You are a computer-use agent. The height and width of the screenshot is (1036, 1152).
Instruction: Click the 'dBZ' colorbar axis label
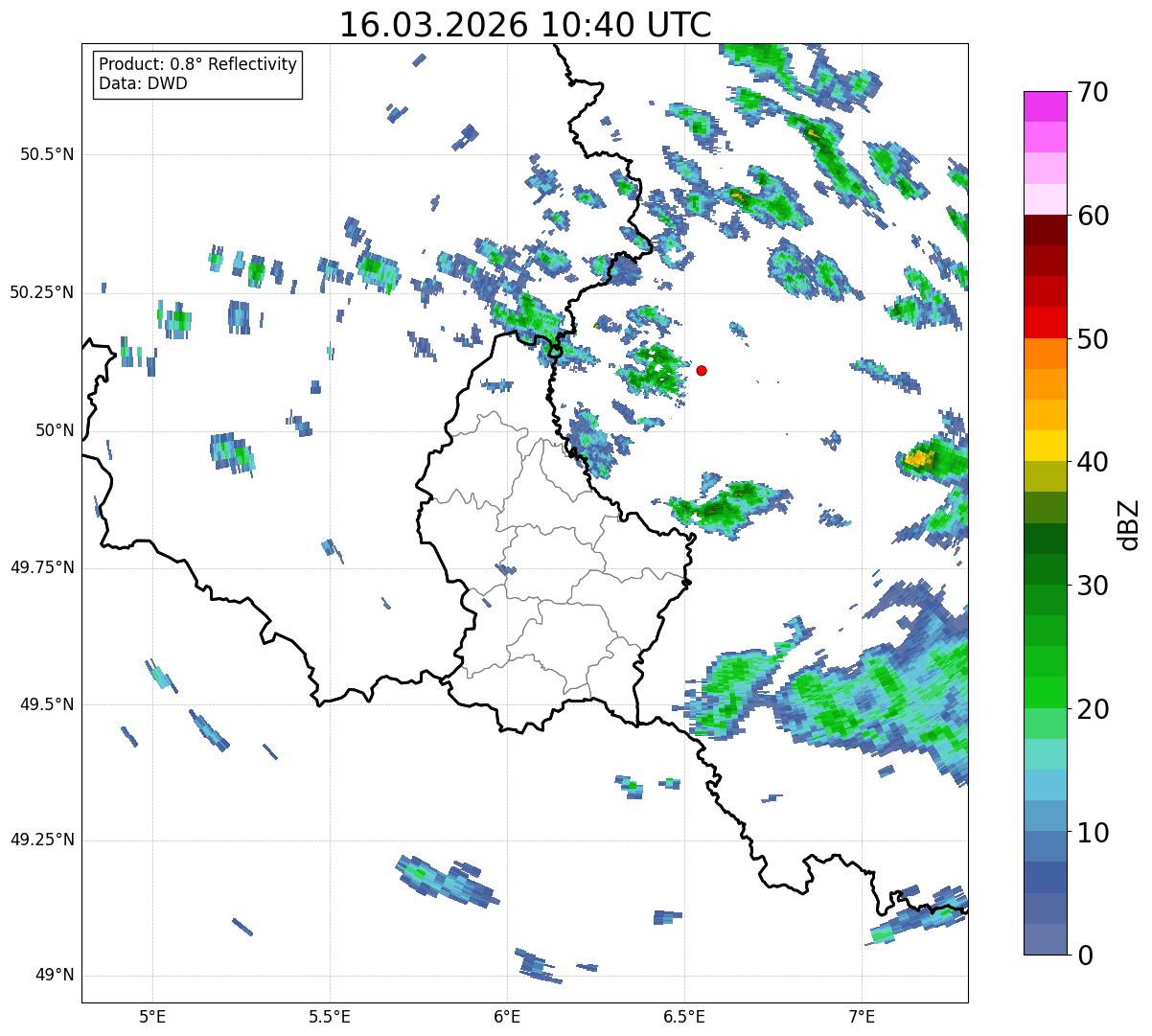pos(1131,523)
